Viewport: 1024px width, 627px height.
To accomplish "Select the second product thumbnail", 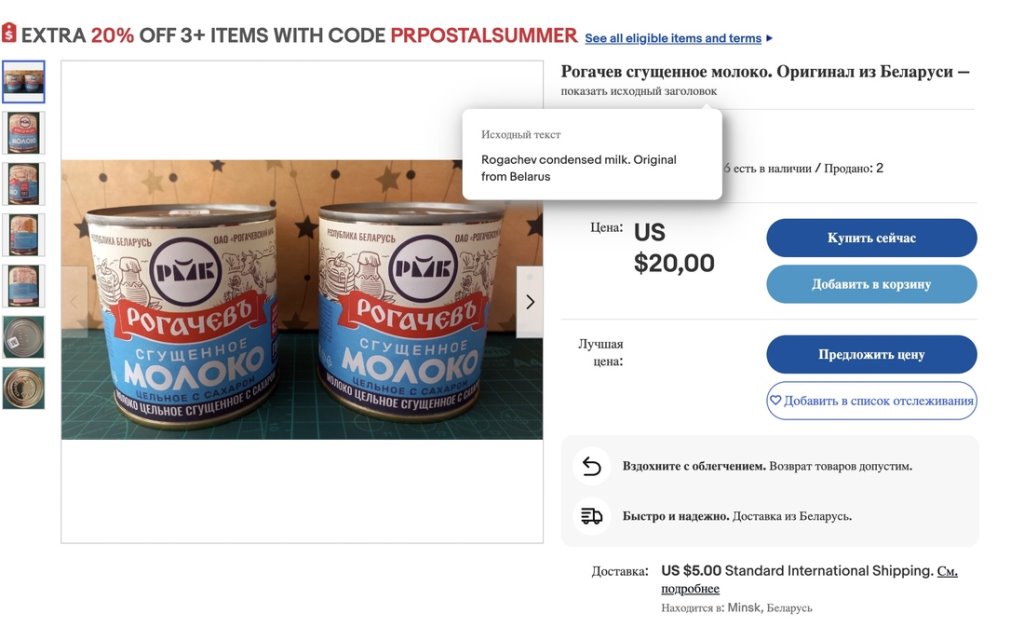I will tap(24, 133).
